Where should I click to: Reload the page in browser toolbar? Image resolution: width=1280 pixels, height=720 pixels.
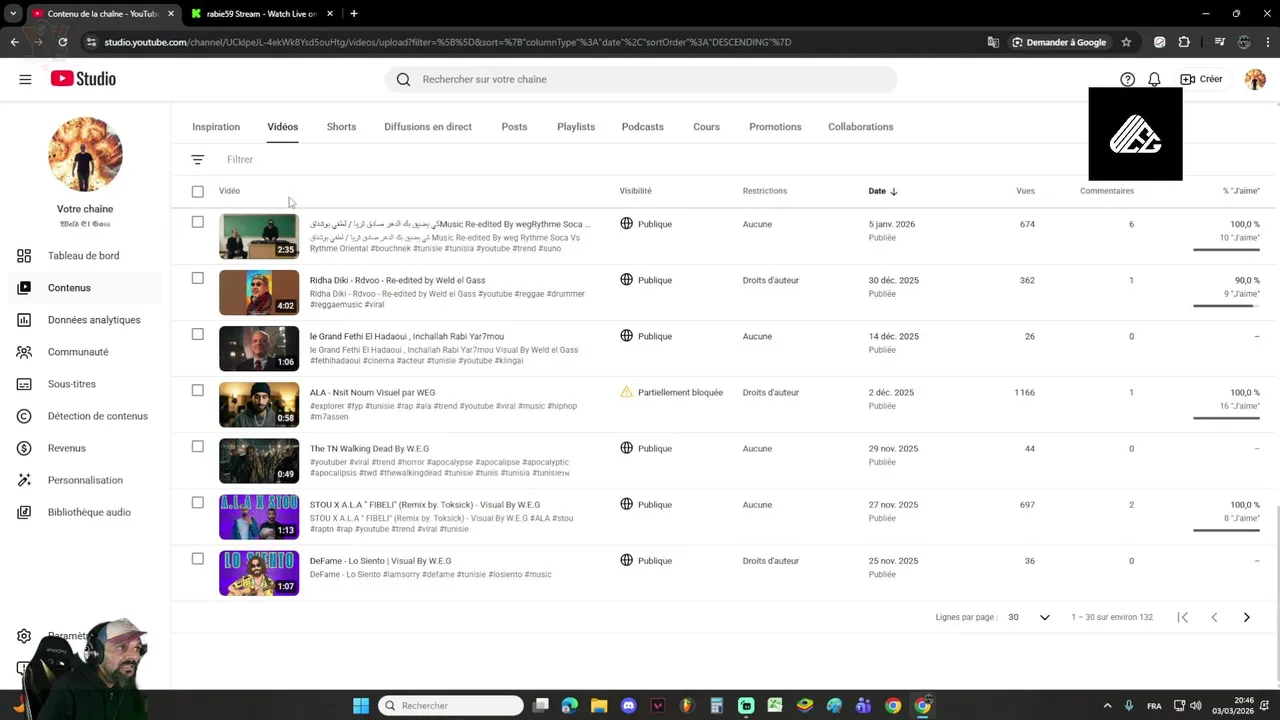tap(62, 42)
